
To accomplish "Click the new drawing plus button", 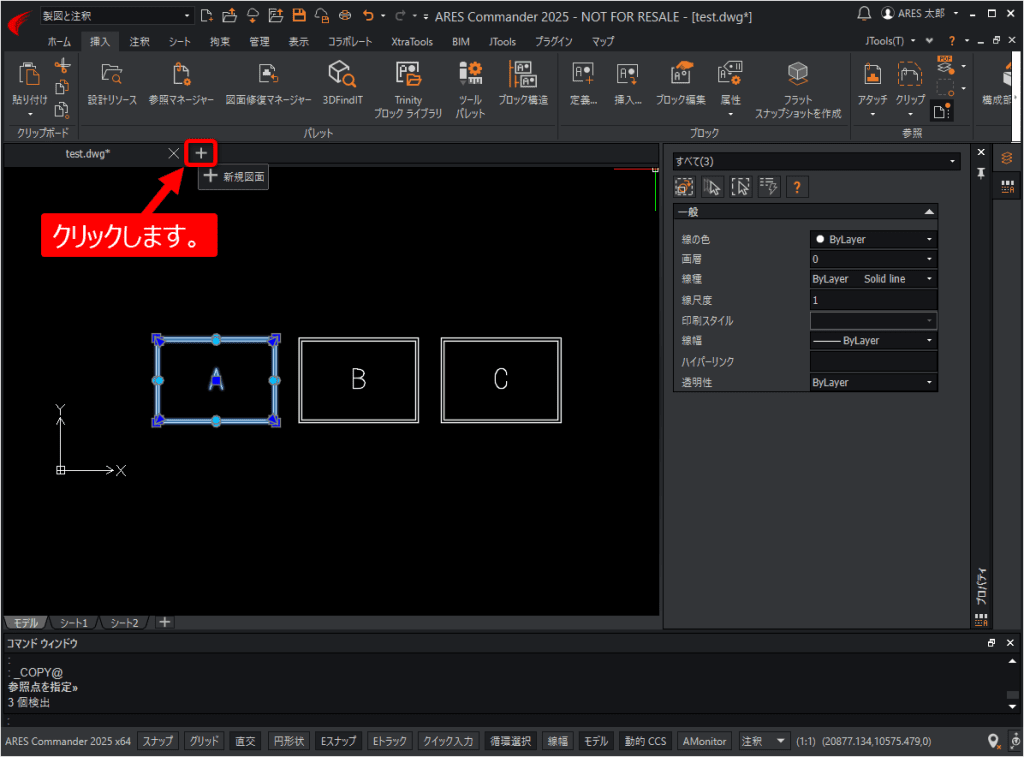I will (200, 153).
